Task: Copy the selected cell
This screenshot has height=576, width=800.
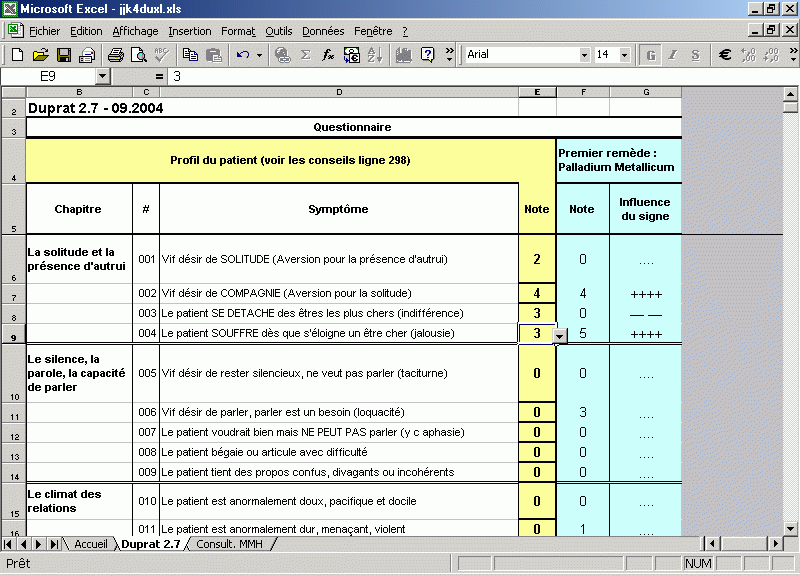Action: [191, 55]
